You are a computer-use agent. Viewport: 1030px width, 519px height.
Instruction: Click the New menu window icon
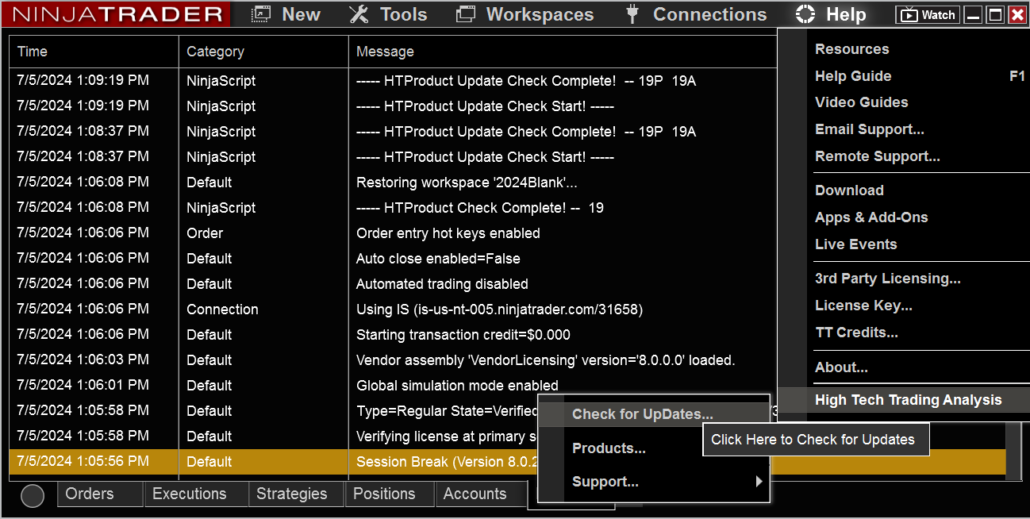tap(261, 14)
